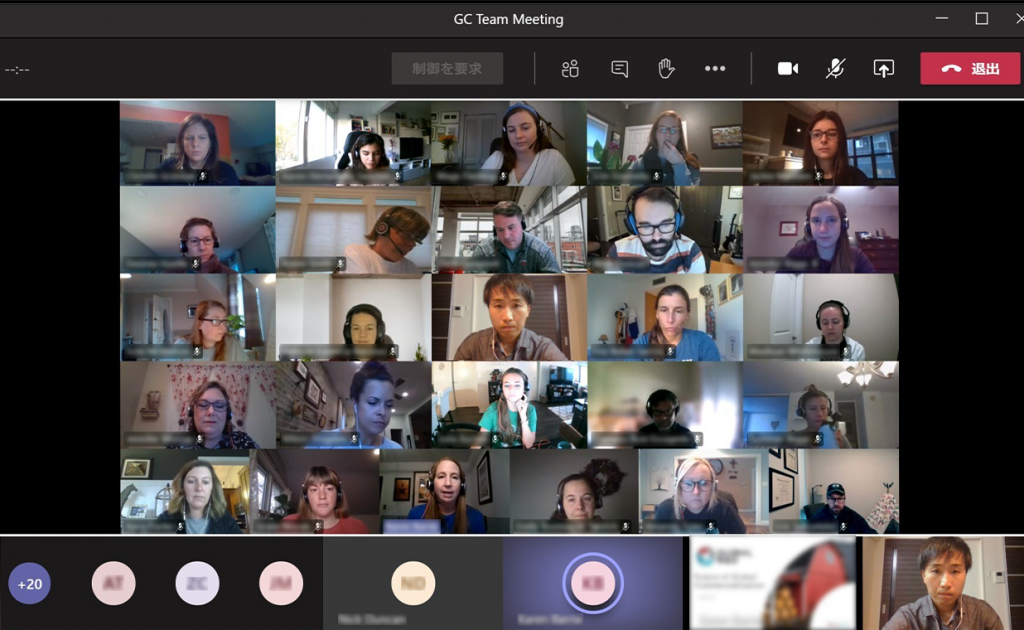Select the ZC participant avatar
The height and width of the screenshot is (630, 1024).
[x=197, y=583]
